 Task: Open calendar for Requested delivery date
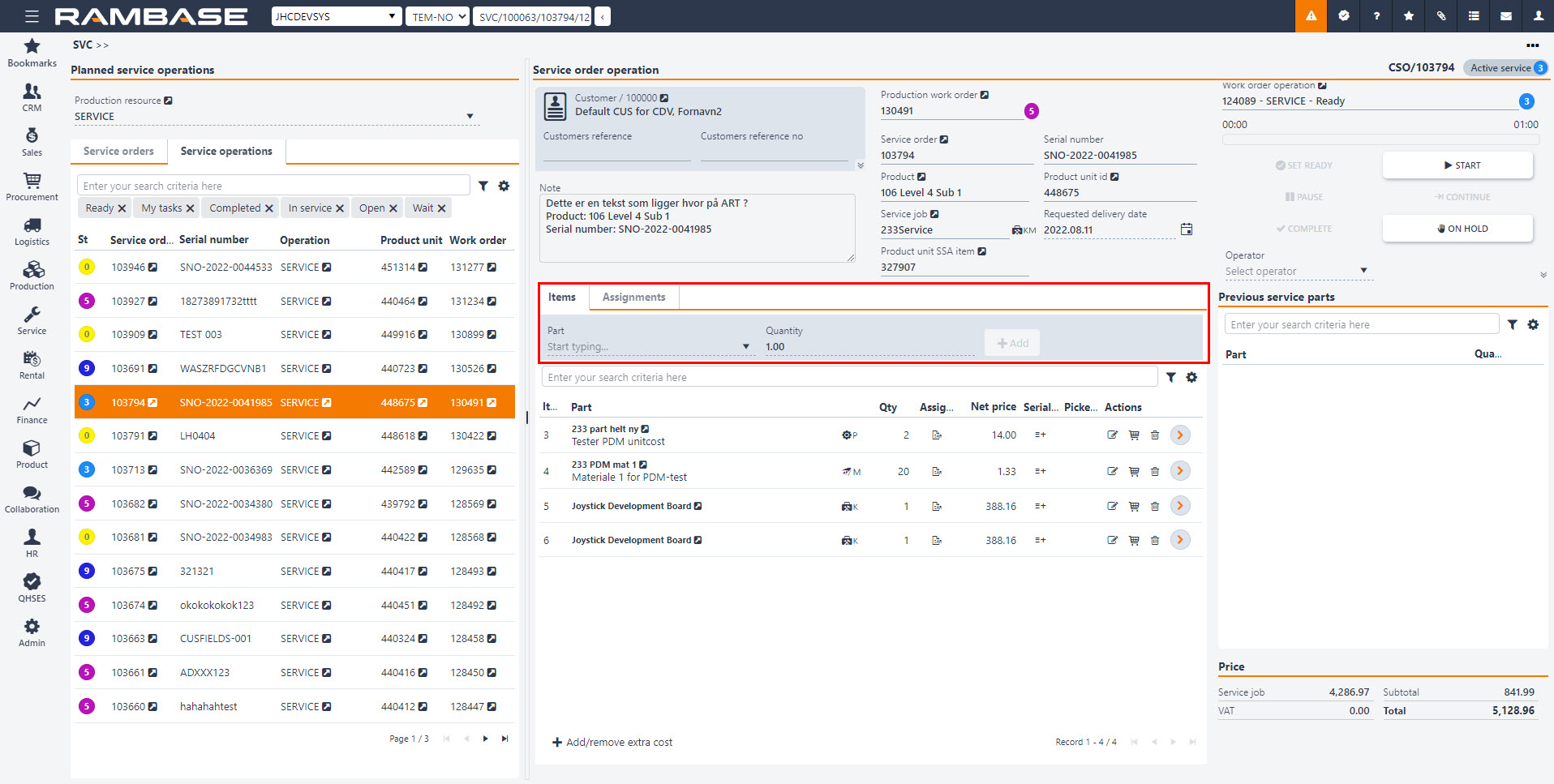1186,229
